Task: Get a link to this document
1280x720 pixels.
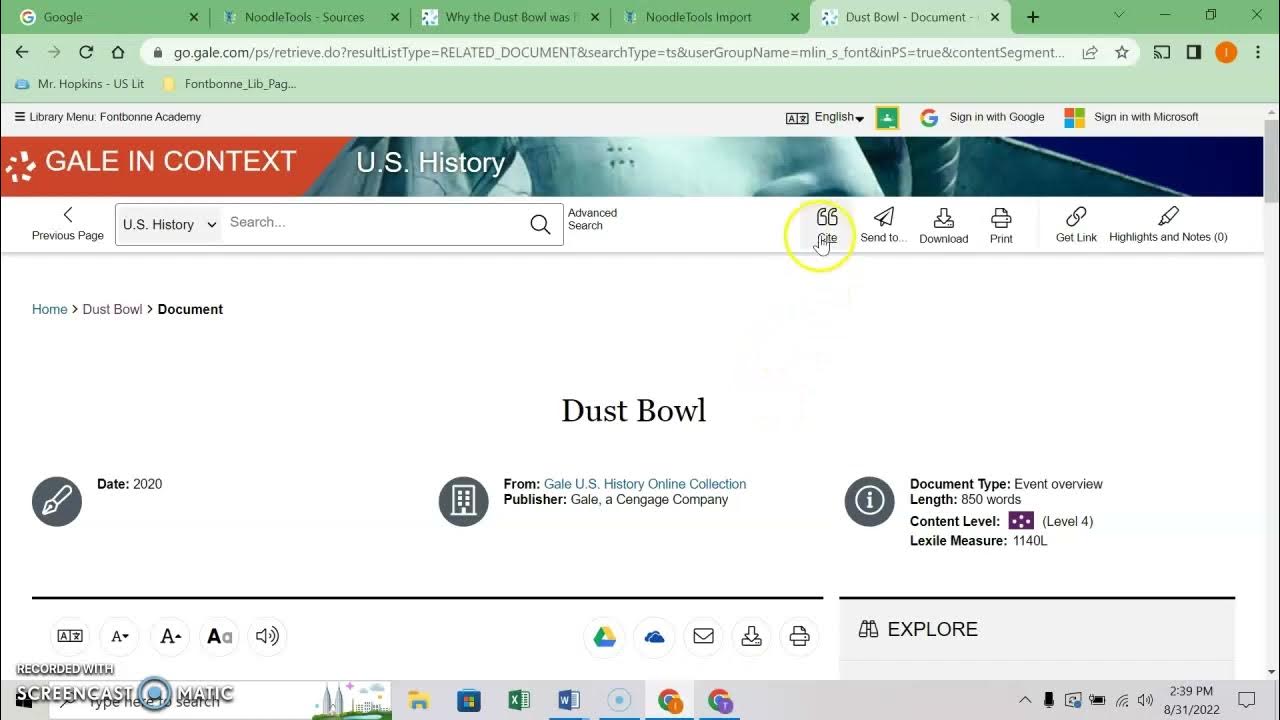Action: pos(1076,225)
